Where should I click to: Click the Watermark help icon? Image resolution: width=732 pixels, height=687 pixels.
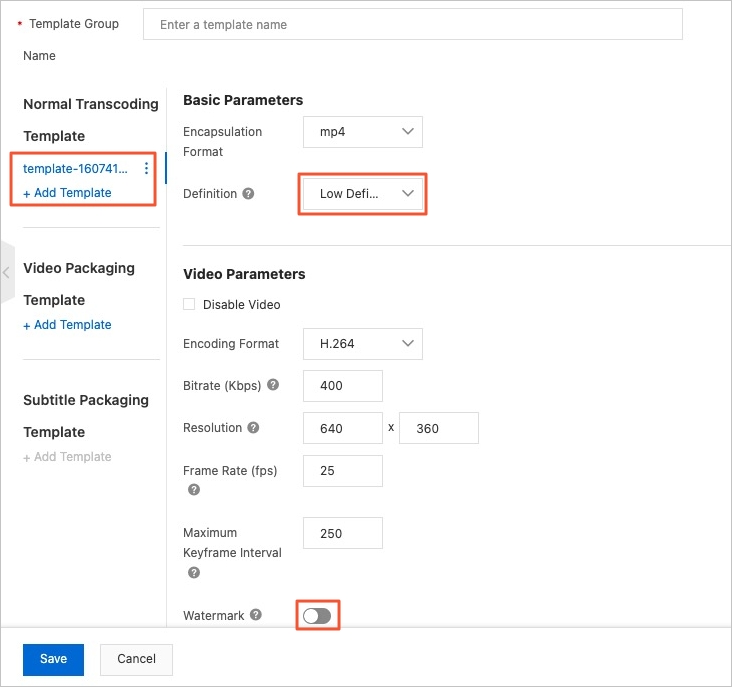(256, 615)
